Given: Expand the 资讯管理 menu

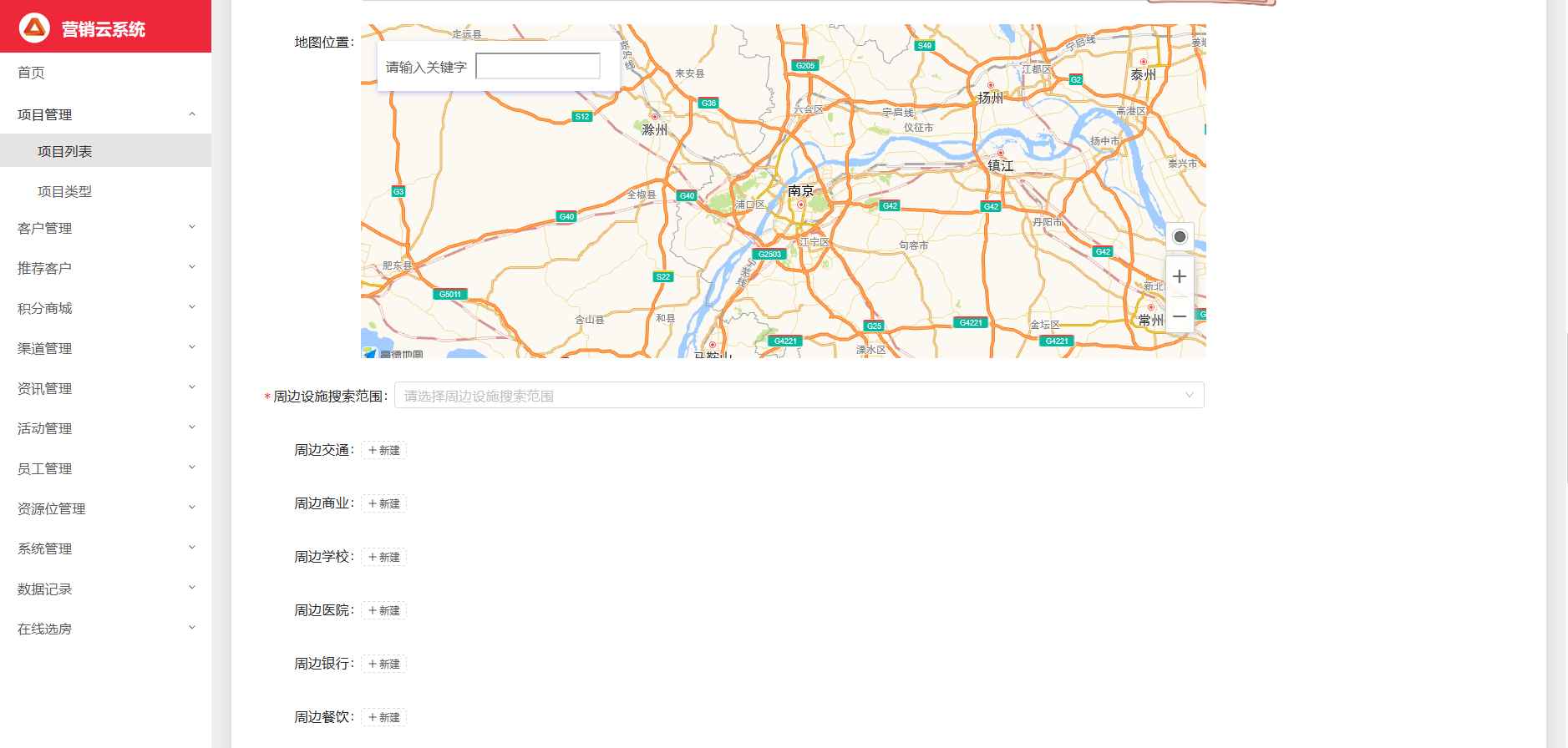Looking at the screenshot, I should [105, 388].
